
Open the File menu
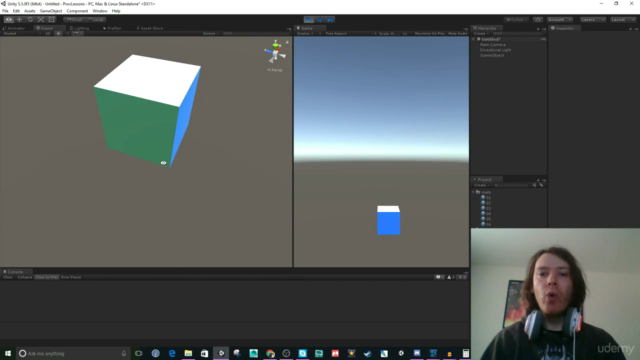[5, 11]
